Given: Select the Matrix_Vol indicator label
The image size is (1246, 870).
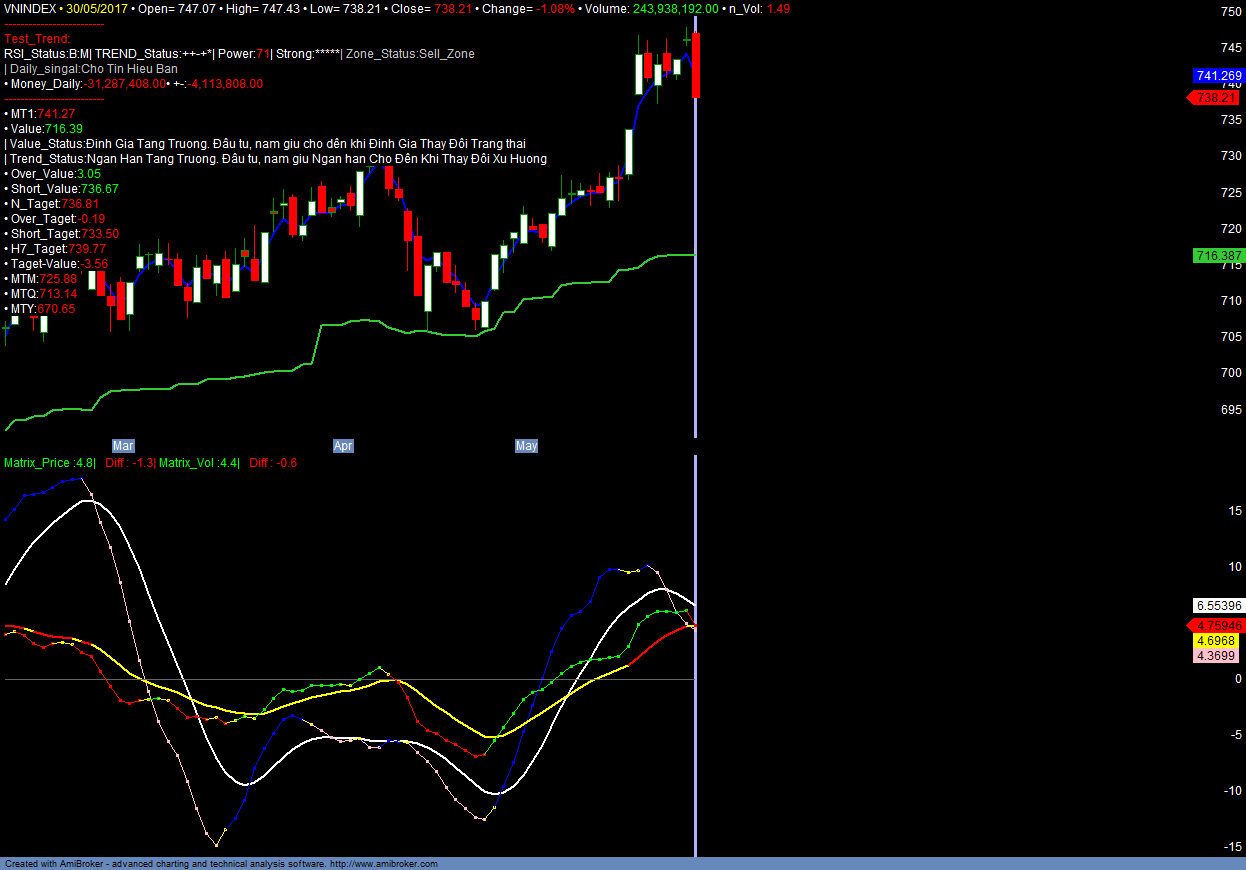Looking at the screenshot, I should click(199, 463).
